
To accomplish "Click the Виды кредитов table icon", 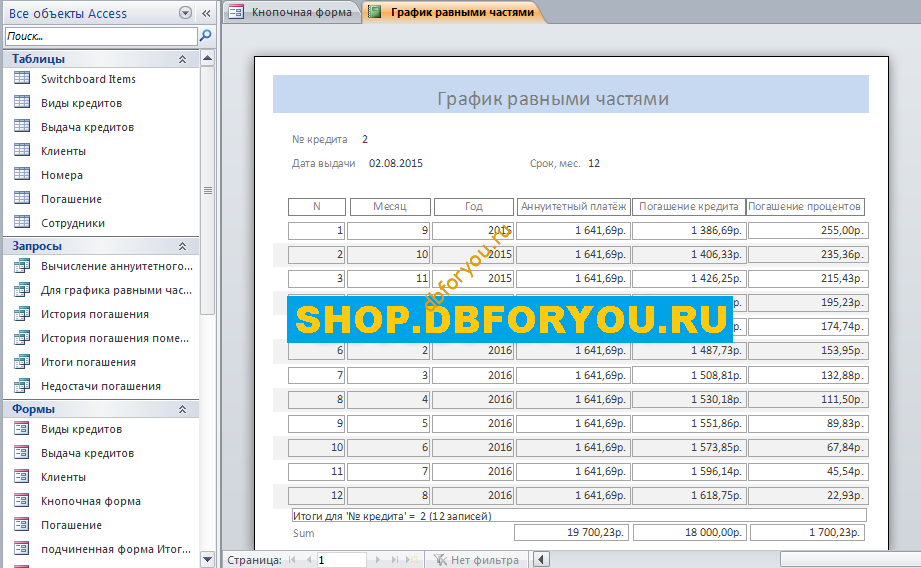I will pos(22,102).
